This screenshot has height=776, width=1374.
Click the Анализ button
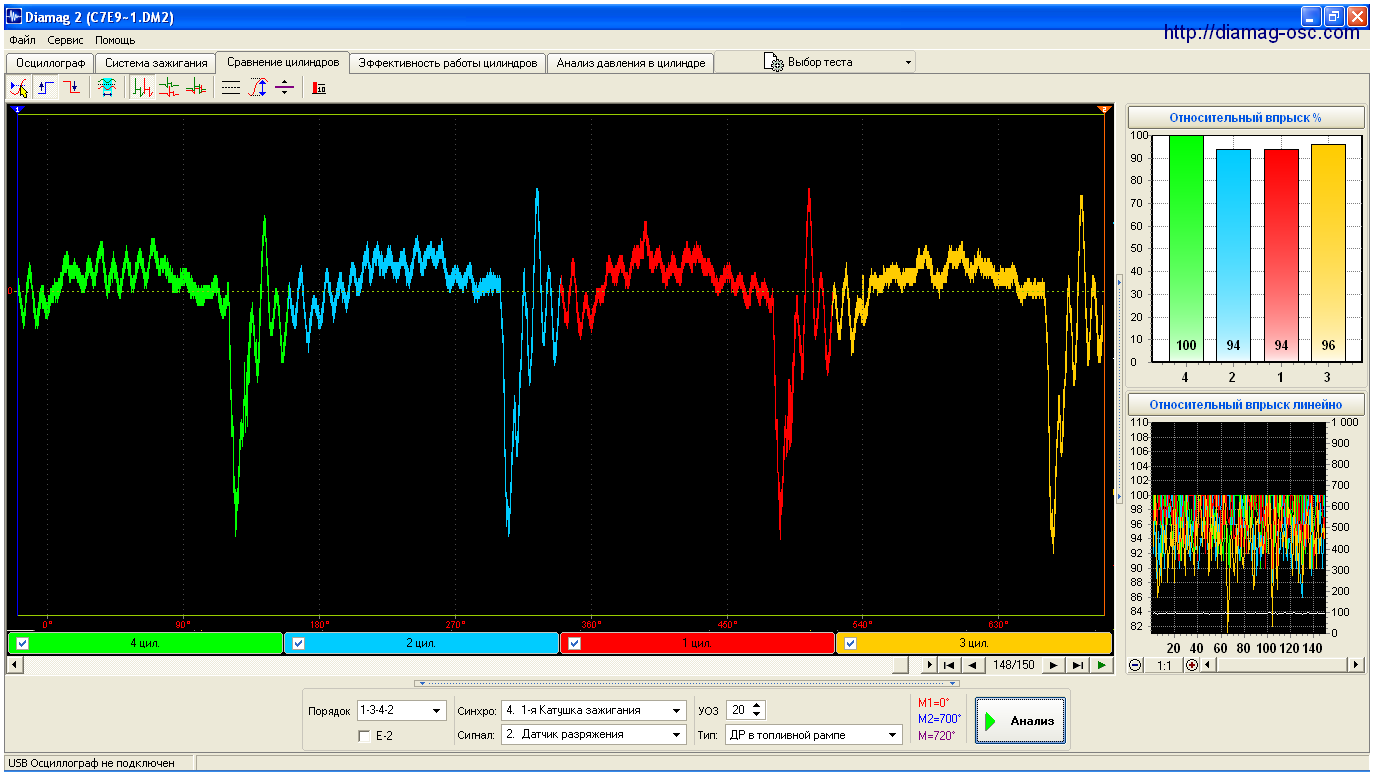pyautogui.click(x=1019, y=720)
